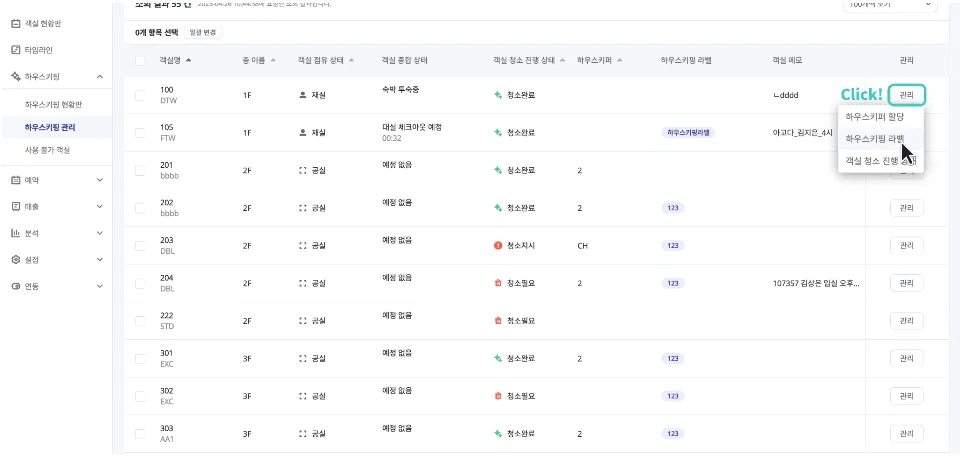
Task: Click the 연동 toggle-shaped icon in sidebar
Action: [x=16, y=286]
